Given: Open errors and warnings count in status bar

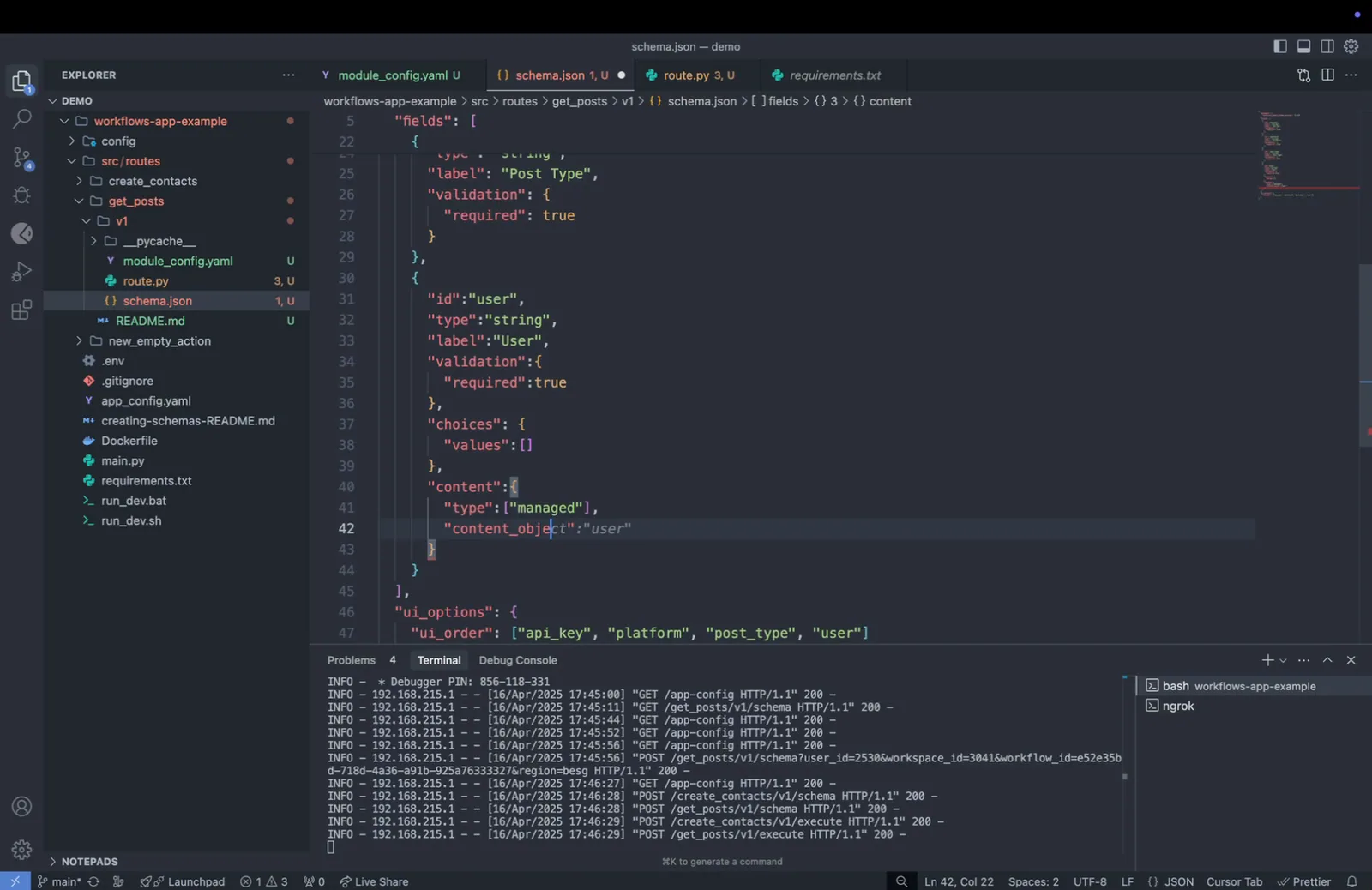Looking at the screenshot, I should coord(264,881).
